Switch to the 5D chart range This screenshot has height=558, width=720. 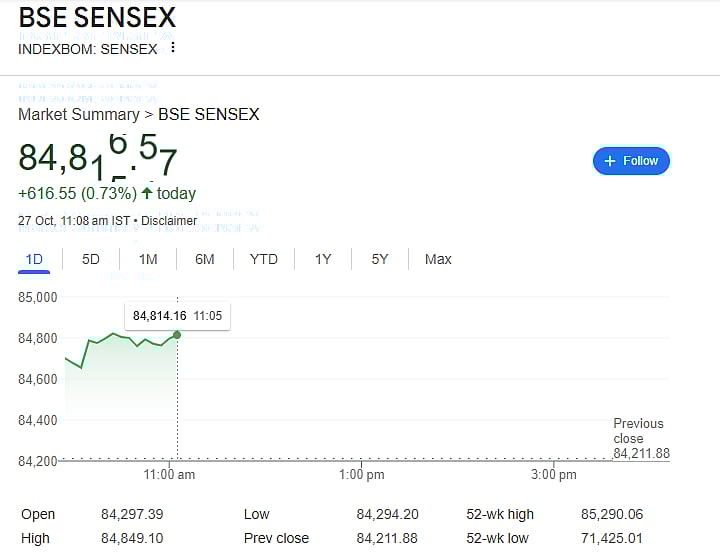[x=91, y=260]
